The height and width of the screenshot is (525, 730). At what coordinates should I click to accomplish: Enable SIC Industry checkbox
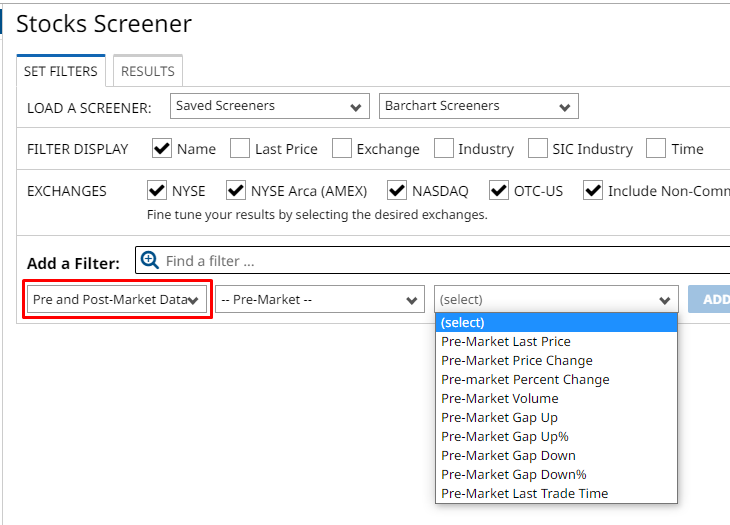click(x=538, y=148)
